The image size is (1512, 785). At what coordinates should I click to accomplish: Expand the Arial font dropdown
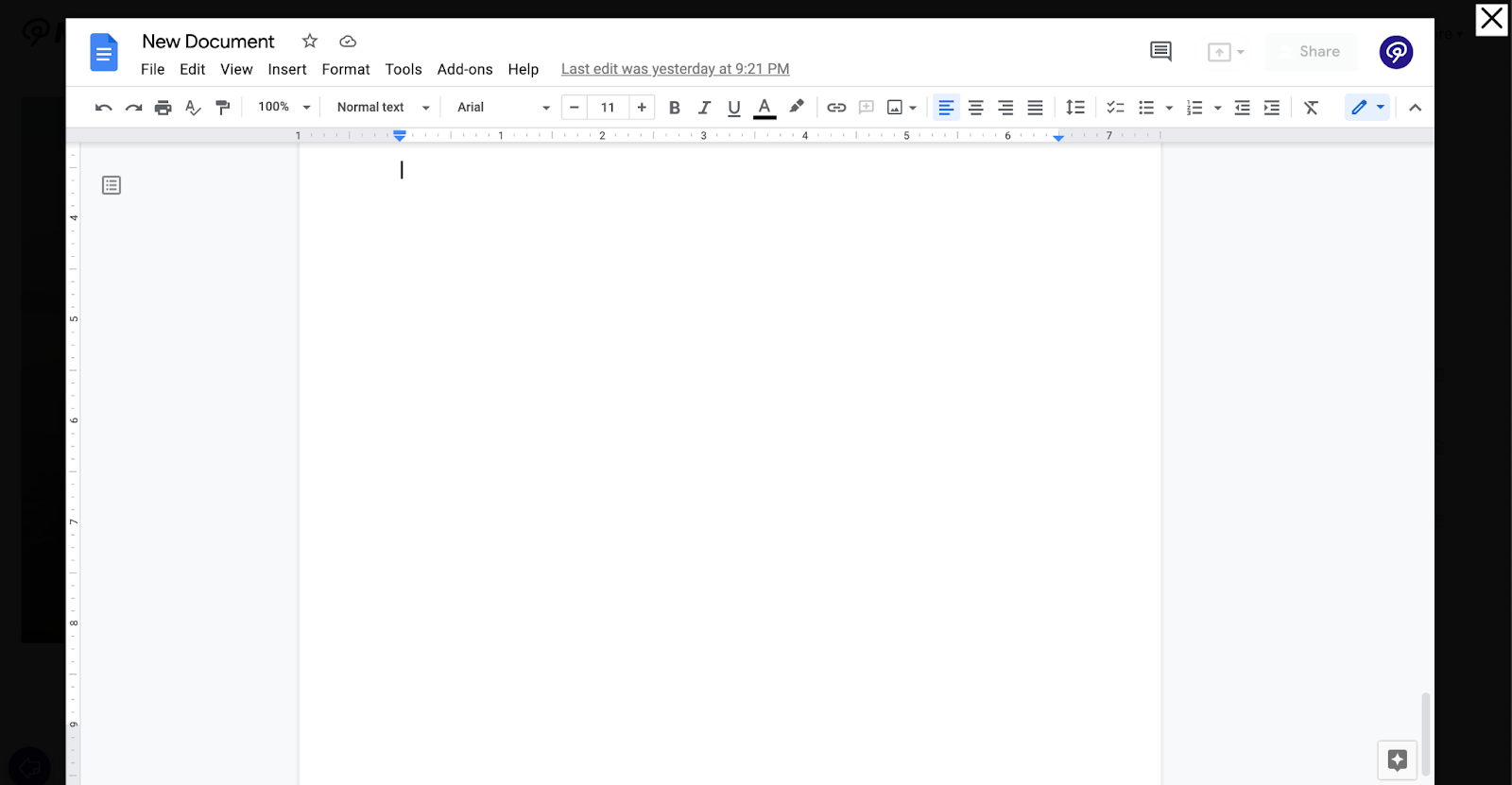click(x=503, y=108)
